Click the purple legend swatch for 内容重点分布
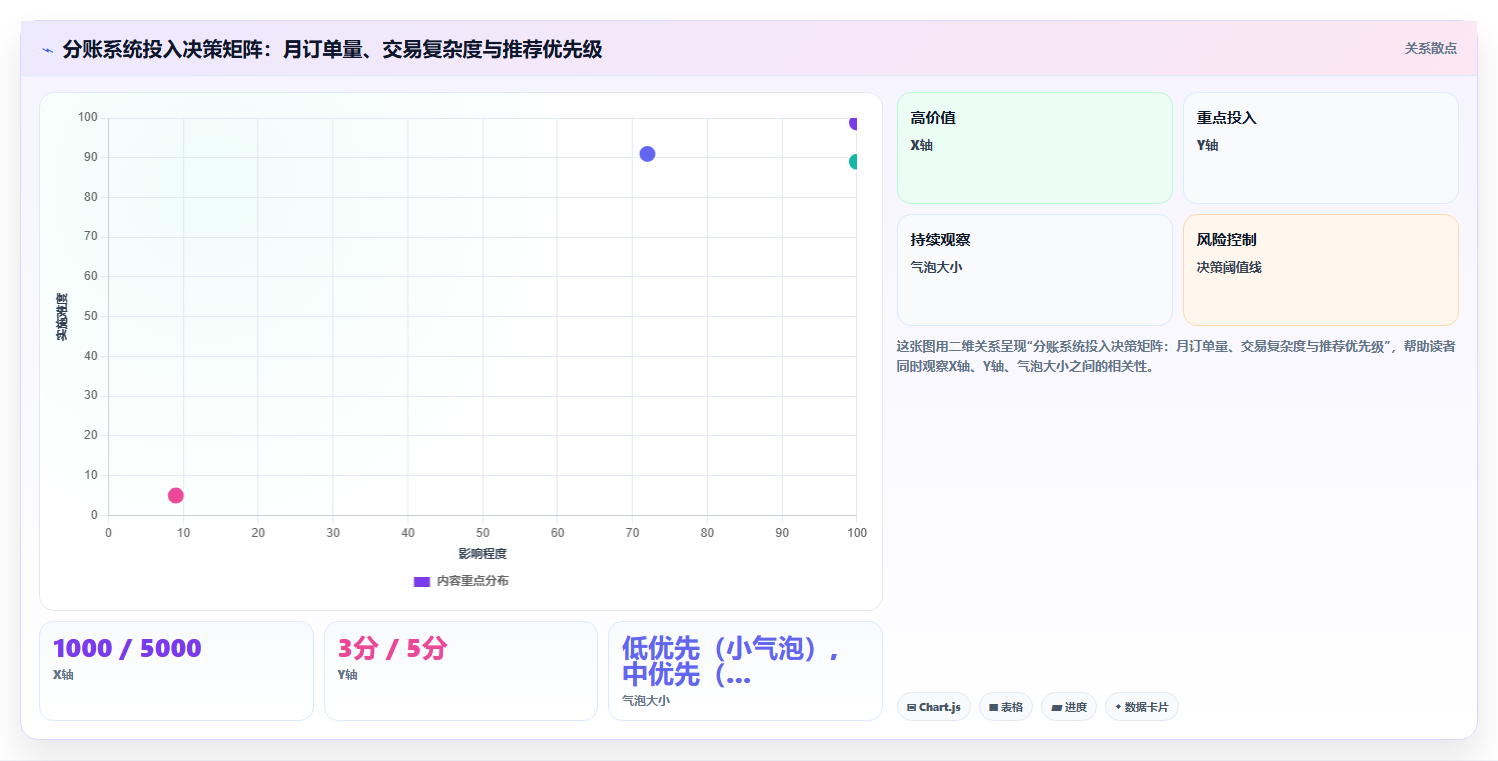This screenshot has width=1498, height=761. coord(422,581)
